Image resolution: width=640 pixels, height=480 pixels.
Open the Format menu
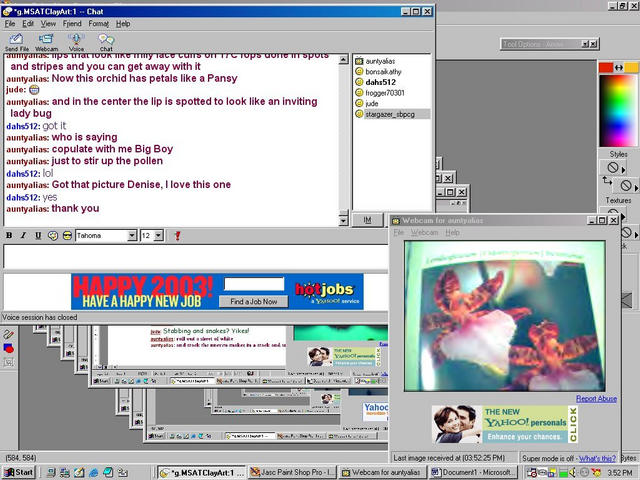tap(99, 24)
